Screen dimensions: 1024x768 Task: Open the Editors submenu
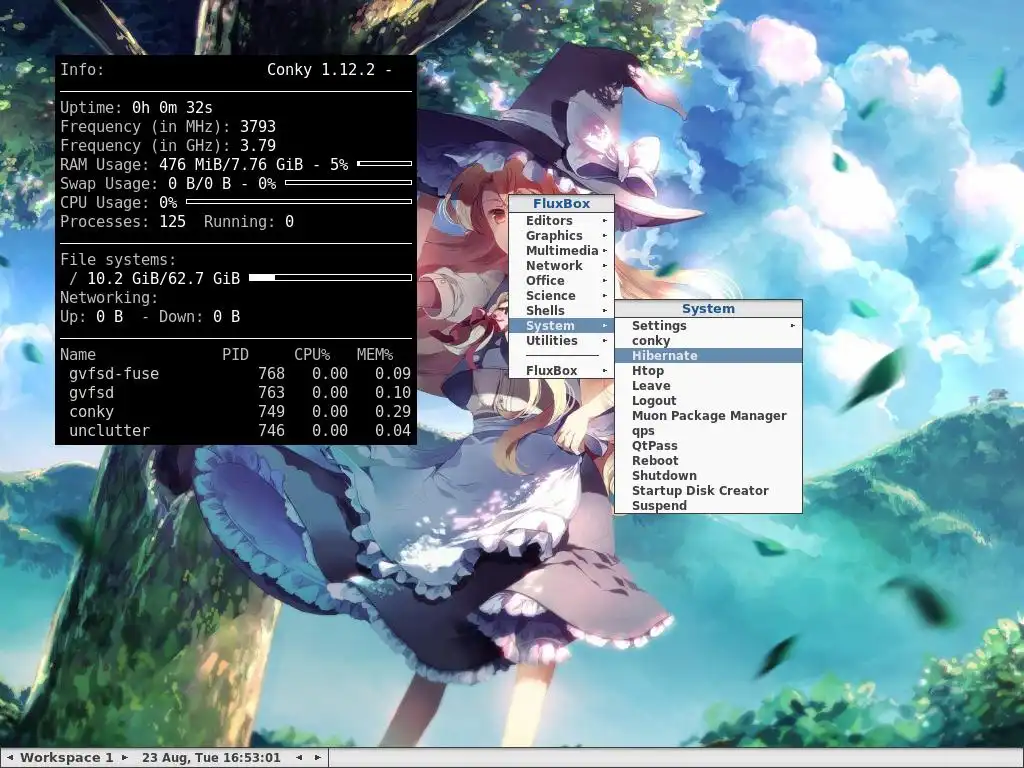[x=561, y=221]
